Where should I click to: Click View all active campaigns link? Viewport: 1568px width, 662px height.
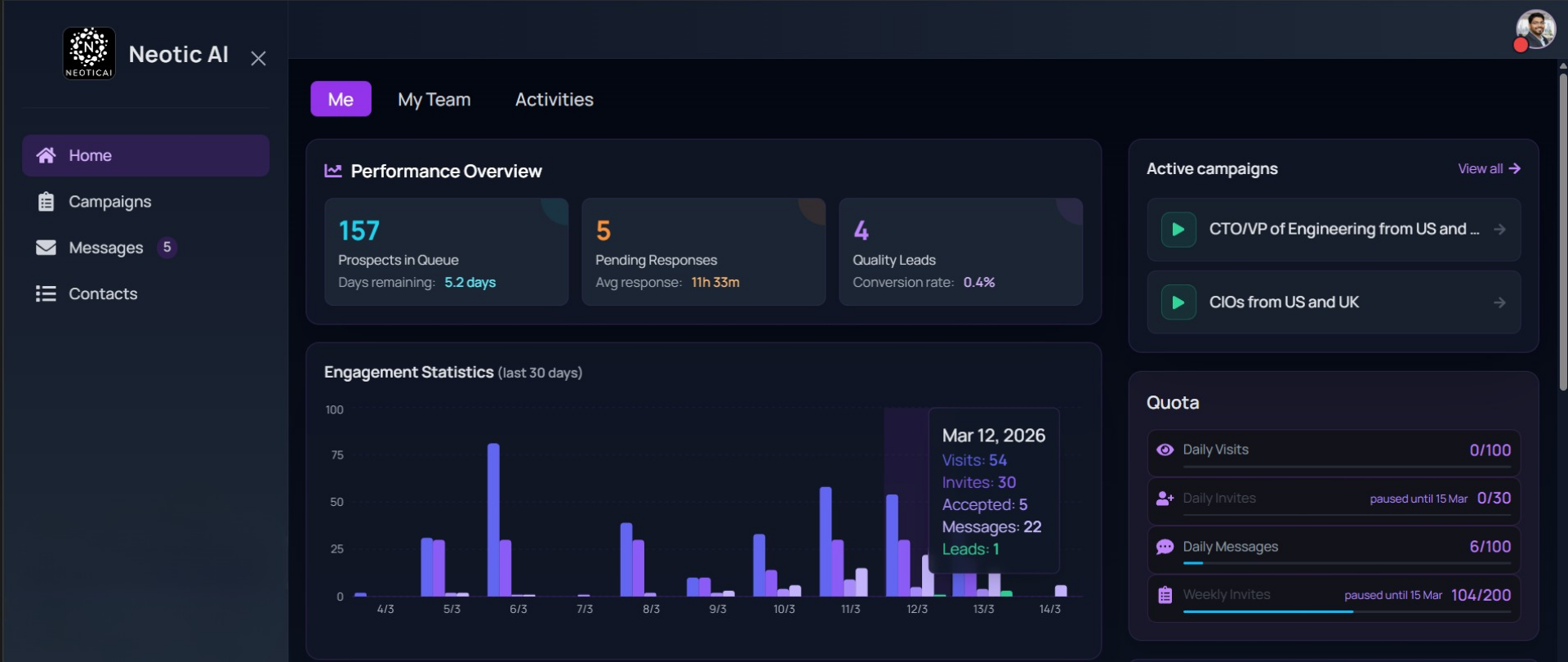pyautogui.click(x=1489, y=168)
